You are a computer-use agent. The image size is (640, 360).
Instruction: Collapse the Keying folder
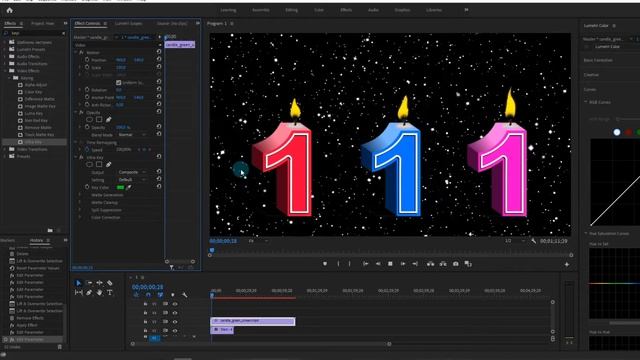pos(9,78)
